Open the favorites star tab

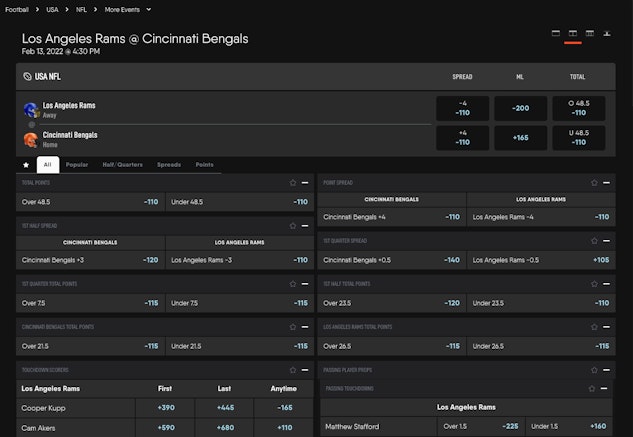click(26, 165)
